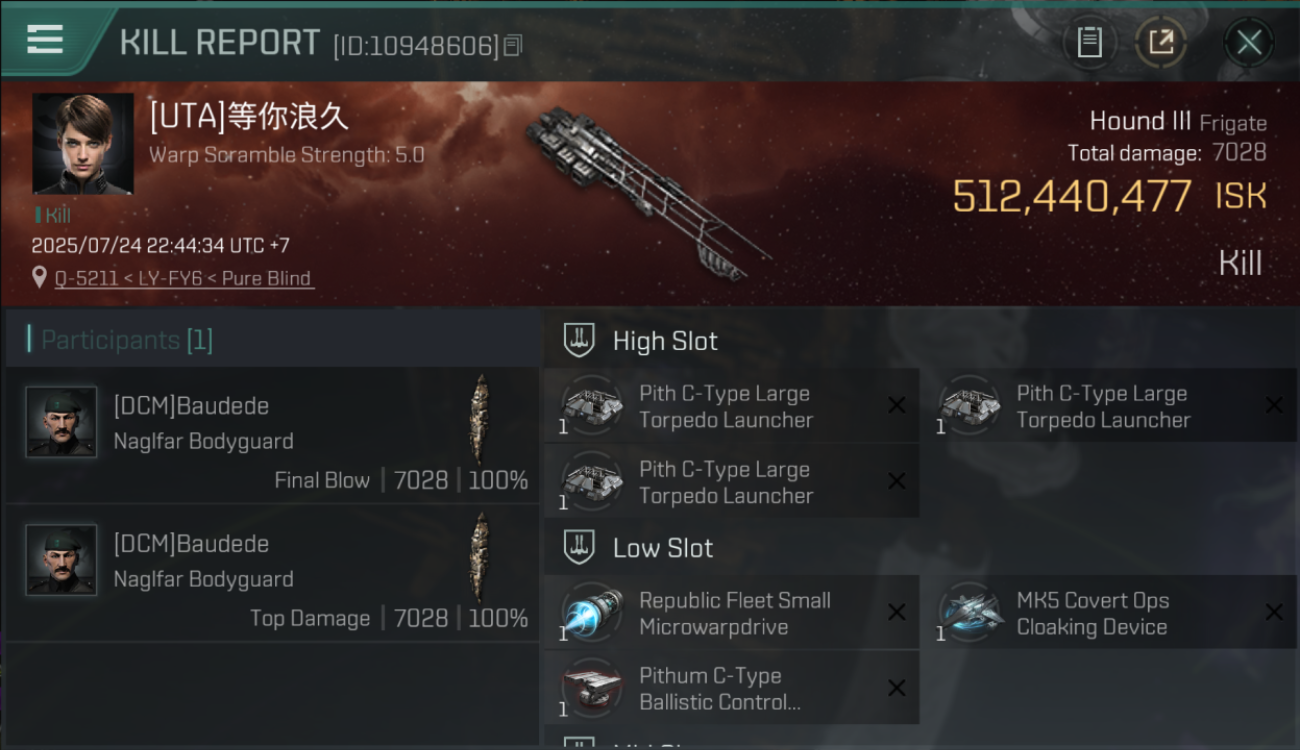Close the Kill Report window
1300x750 pixels.
coord(1248,42)
